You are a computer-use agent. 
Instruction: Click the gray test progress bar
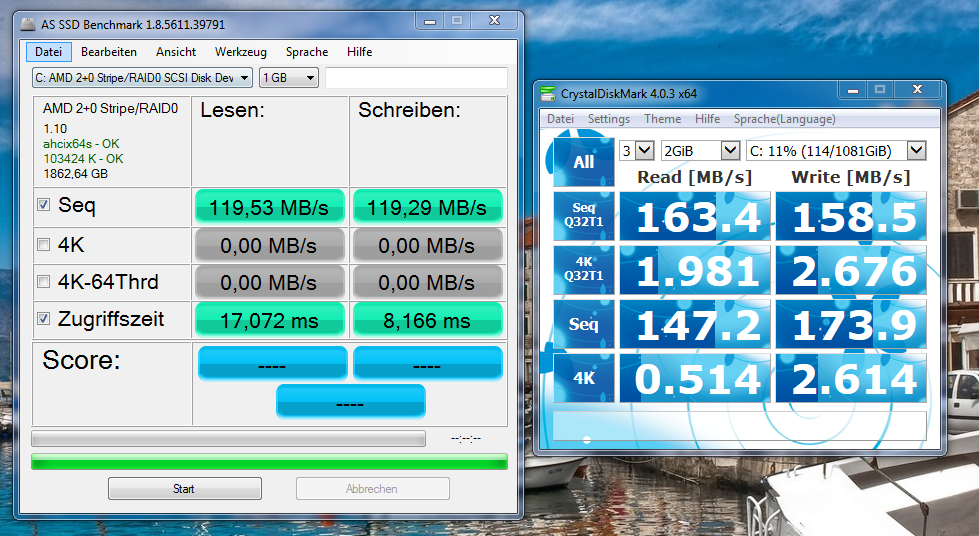coord(229,439)
